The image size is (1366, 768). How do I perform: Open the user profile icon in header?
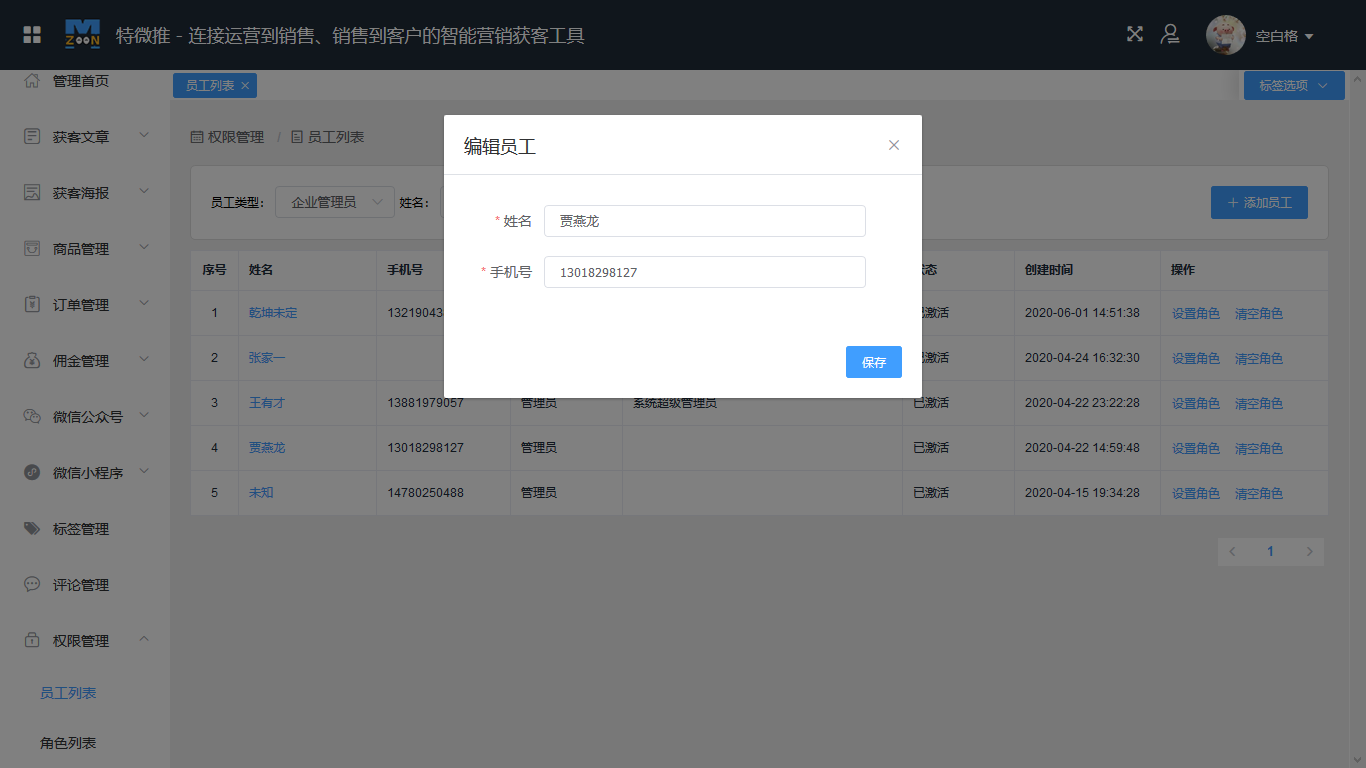pyautogui.click(x=1169, y=34)
